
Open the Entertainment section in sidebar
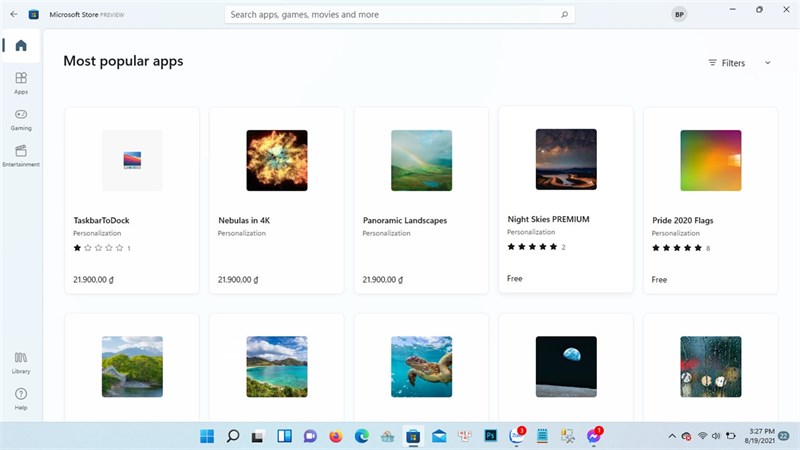[x=21, y=156]
